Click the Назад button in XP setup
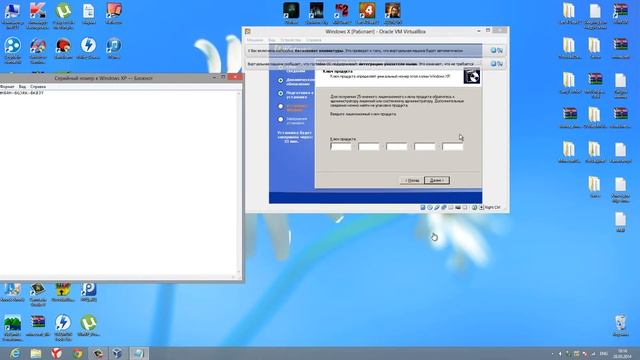The image size is (640, 360). tap(411, 180)
